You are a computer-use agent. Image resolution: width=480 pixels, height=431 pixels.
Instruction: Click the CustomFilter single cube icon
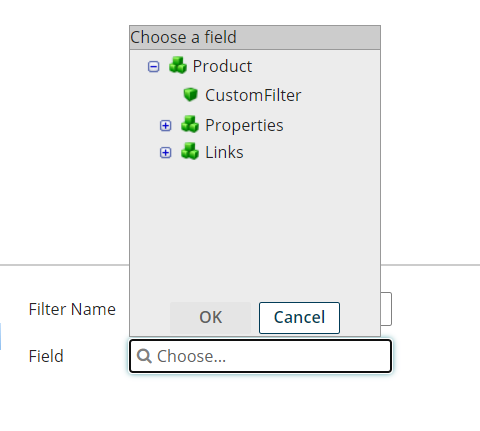[191, 94]
